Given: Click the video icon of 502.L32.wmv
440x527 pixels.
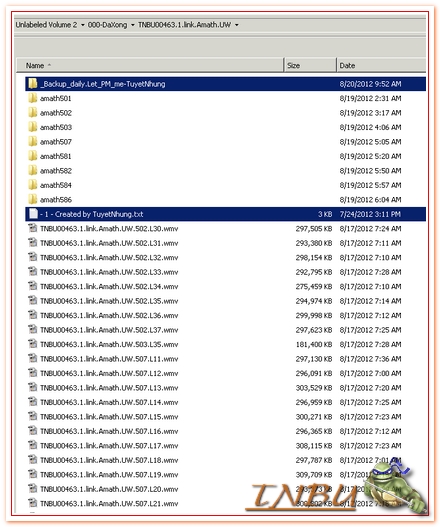Looking at the screenshot, I should point(33,257).
